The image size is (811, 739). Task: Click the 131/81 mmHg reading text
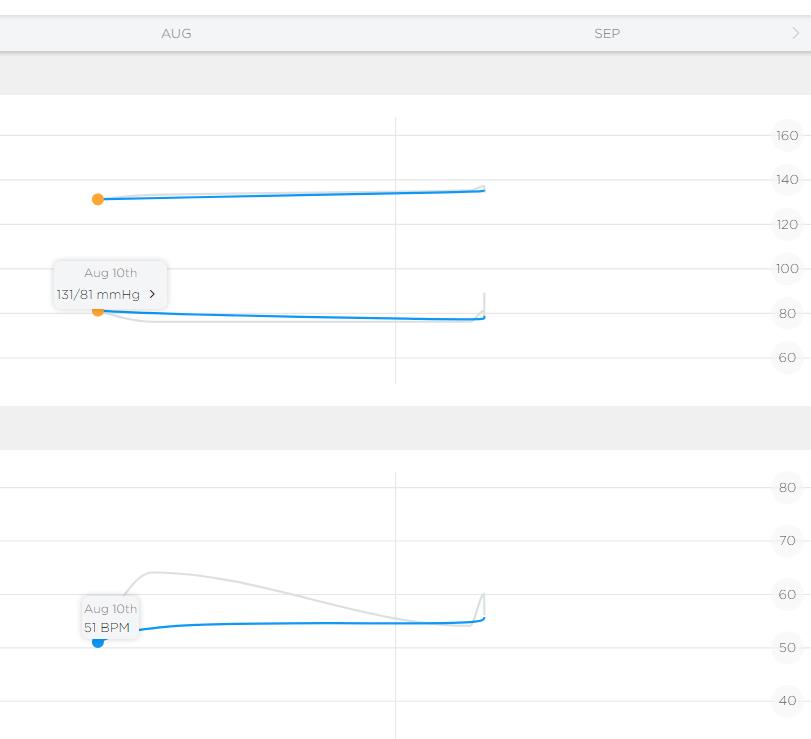tap(98, 294)
